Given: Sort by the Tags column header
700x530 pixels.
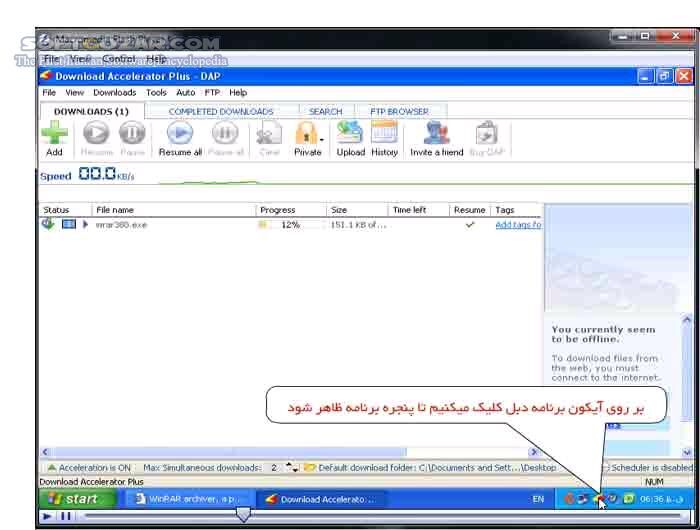Looking at the screenshot, I should tap(517, 210).
